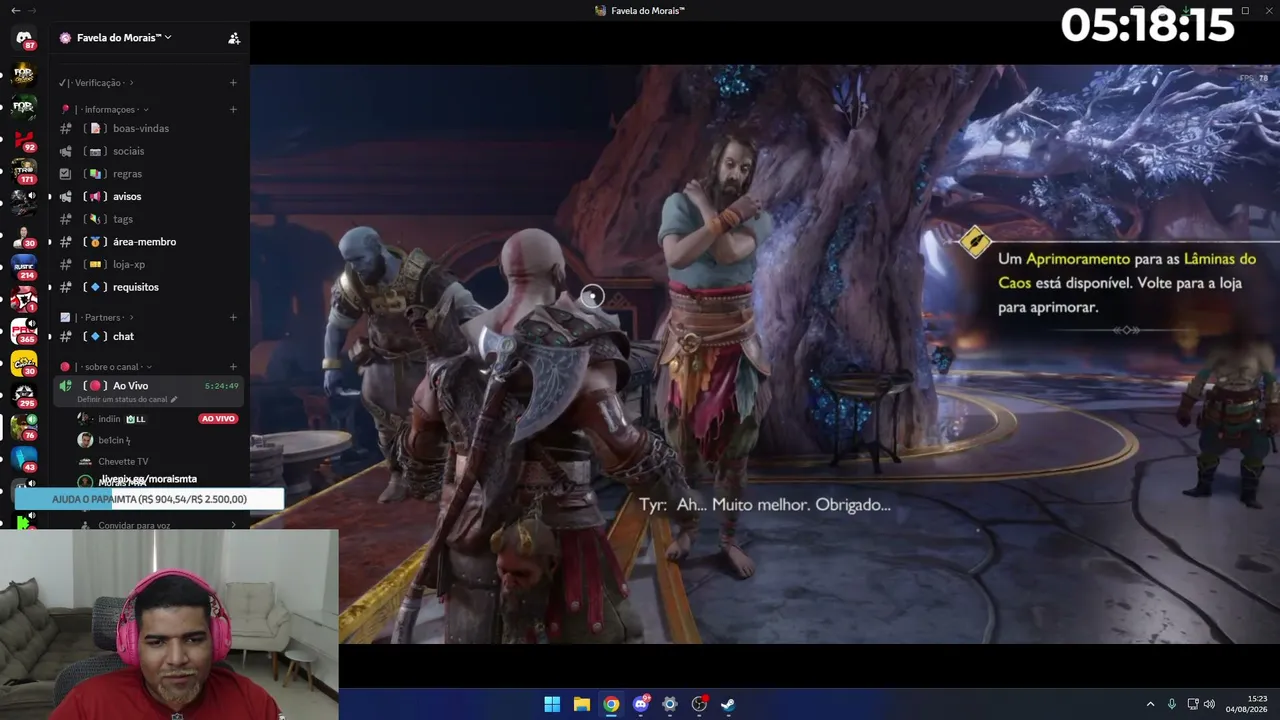
Task: Click 'Definir um status do canal'
Action: click(127, 400)
